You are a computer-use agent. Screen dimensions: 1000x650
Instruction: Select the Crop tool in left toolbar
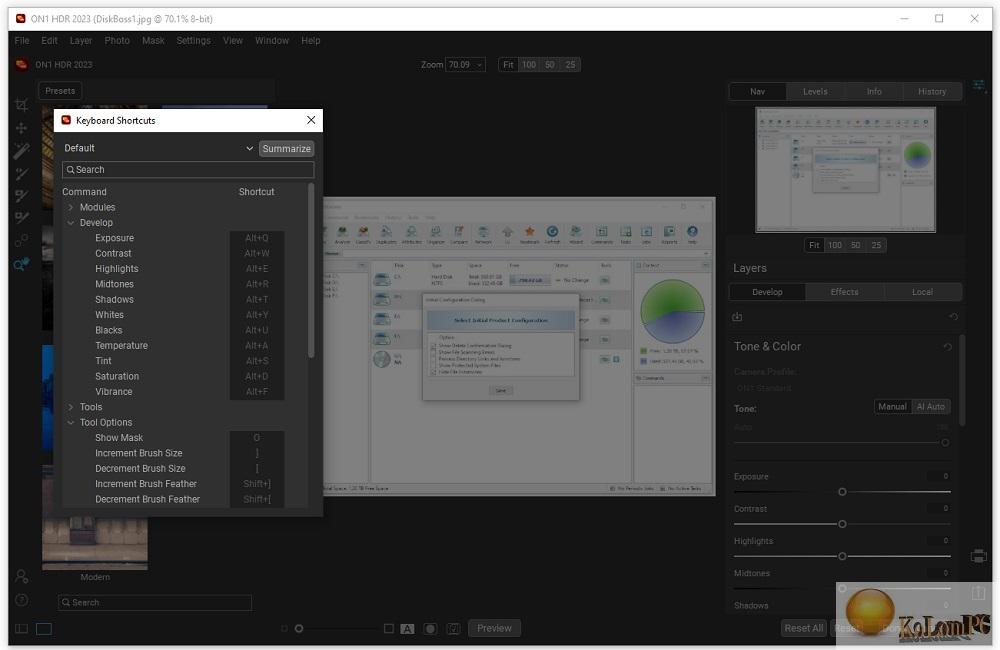pyautogui.click(x=21, y=105)
